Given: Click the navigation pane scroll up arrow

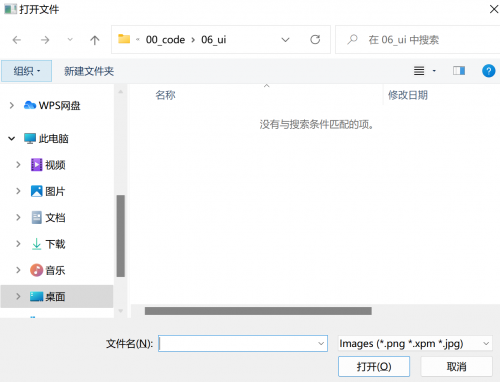Looking at the screenshot, I should pyautogui.click(x=121, y=91).
